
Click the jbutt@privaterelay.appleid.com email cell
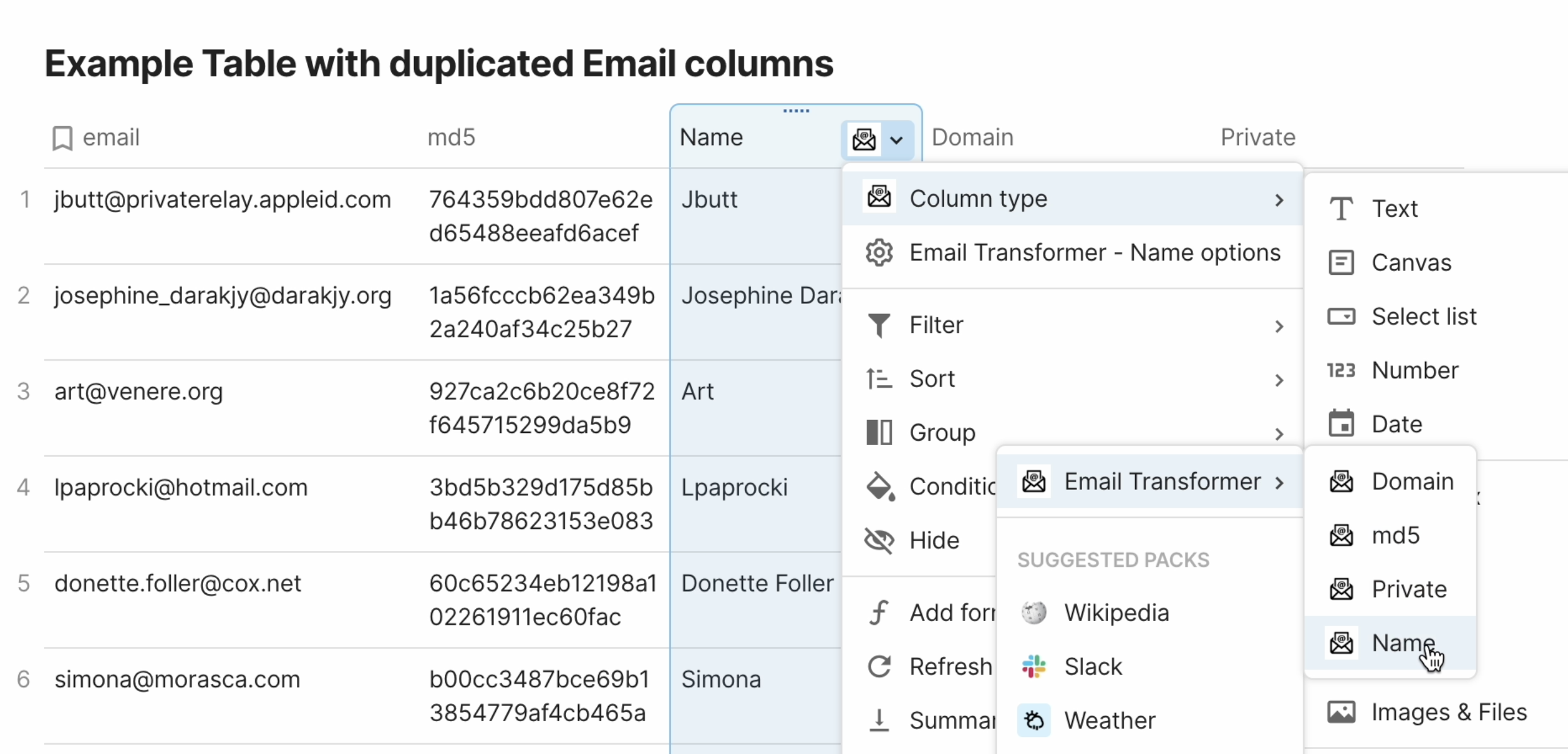[222, 200]
